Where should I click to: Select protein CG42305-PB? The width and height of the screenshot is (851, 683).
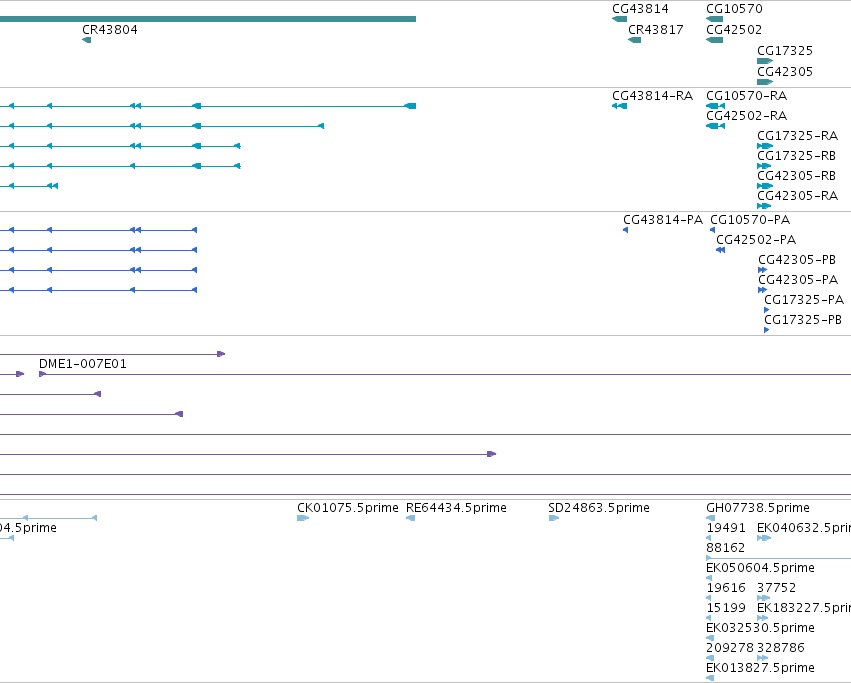[797, 260]
